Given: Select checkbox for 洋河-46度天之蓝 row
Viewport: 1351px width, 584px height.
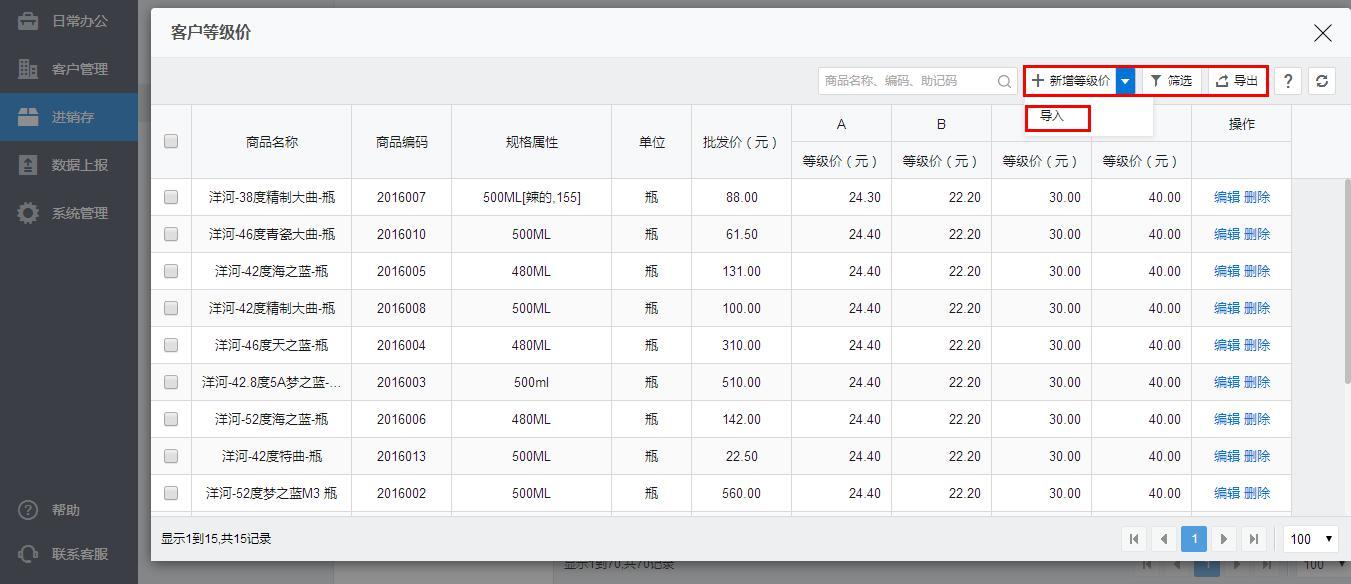Looking at the screenshot, I should (171, 345).
